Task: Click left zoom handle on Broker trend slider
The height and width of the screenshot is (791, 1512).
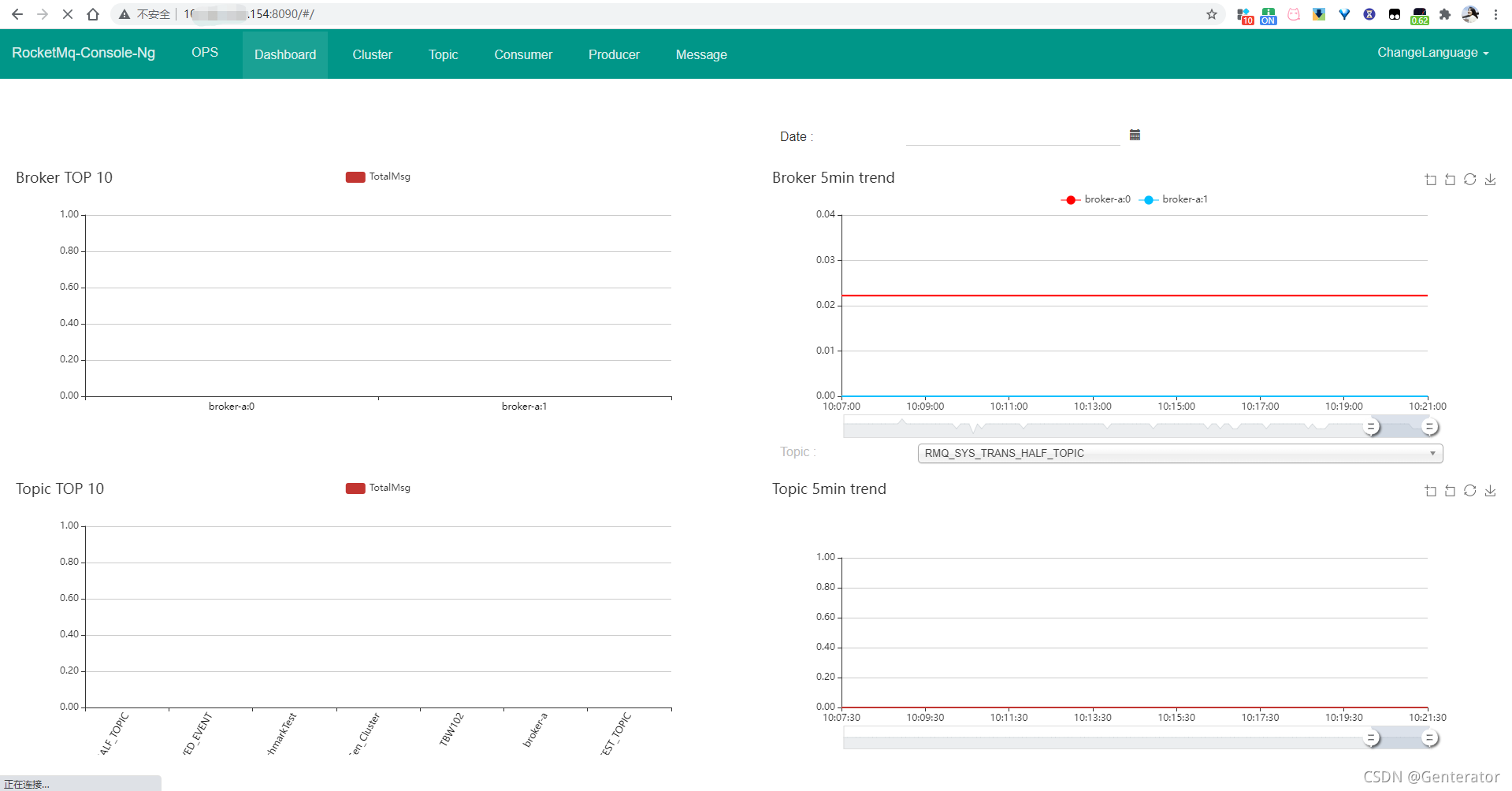Action: [1372, 427]
